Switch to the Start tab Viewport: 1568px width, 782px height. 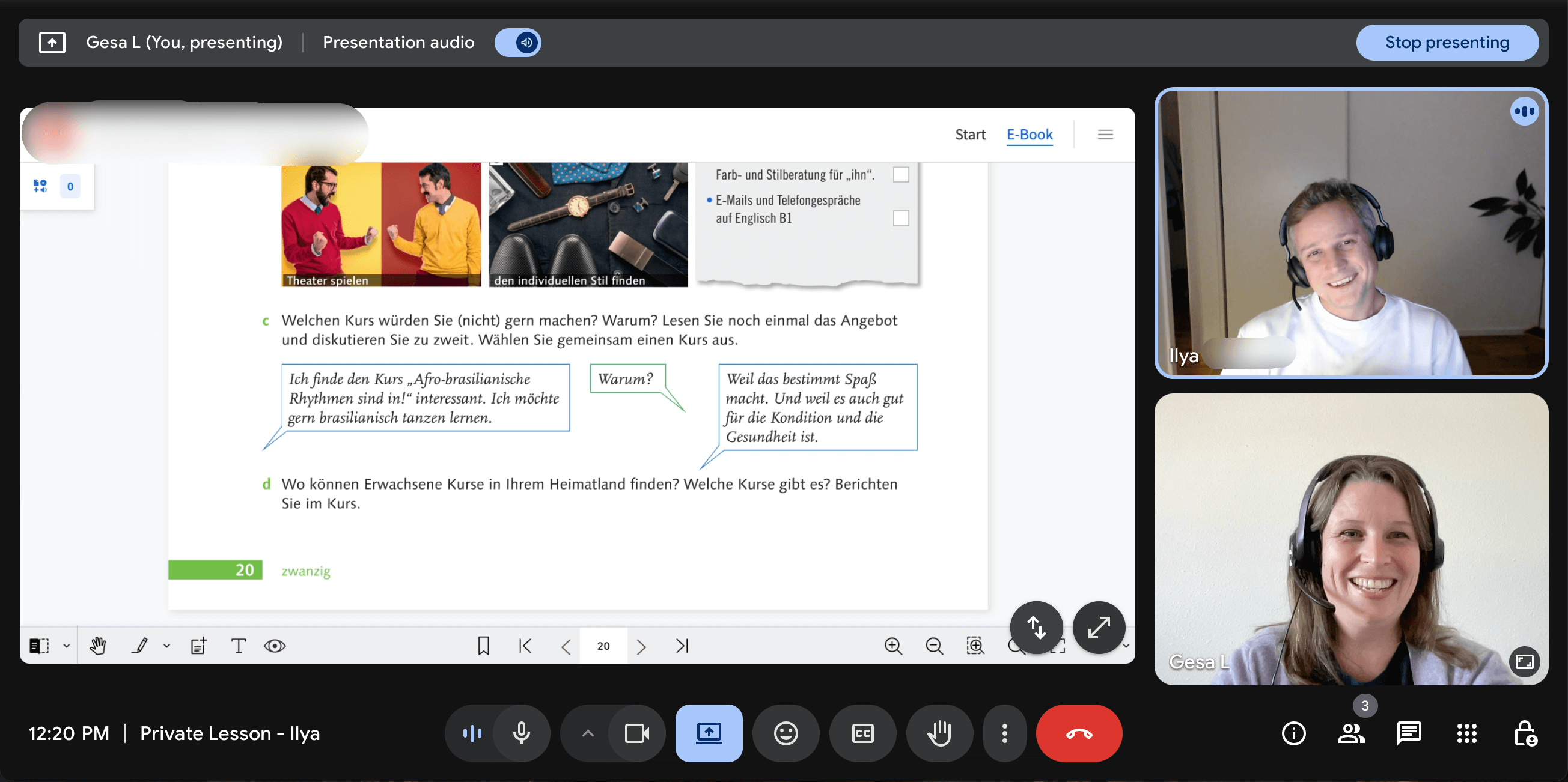coord(970,135)
